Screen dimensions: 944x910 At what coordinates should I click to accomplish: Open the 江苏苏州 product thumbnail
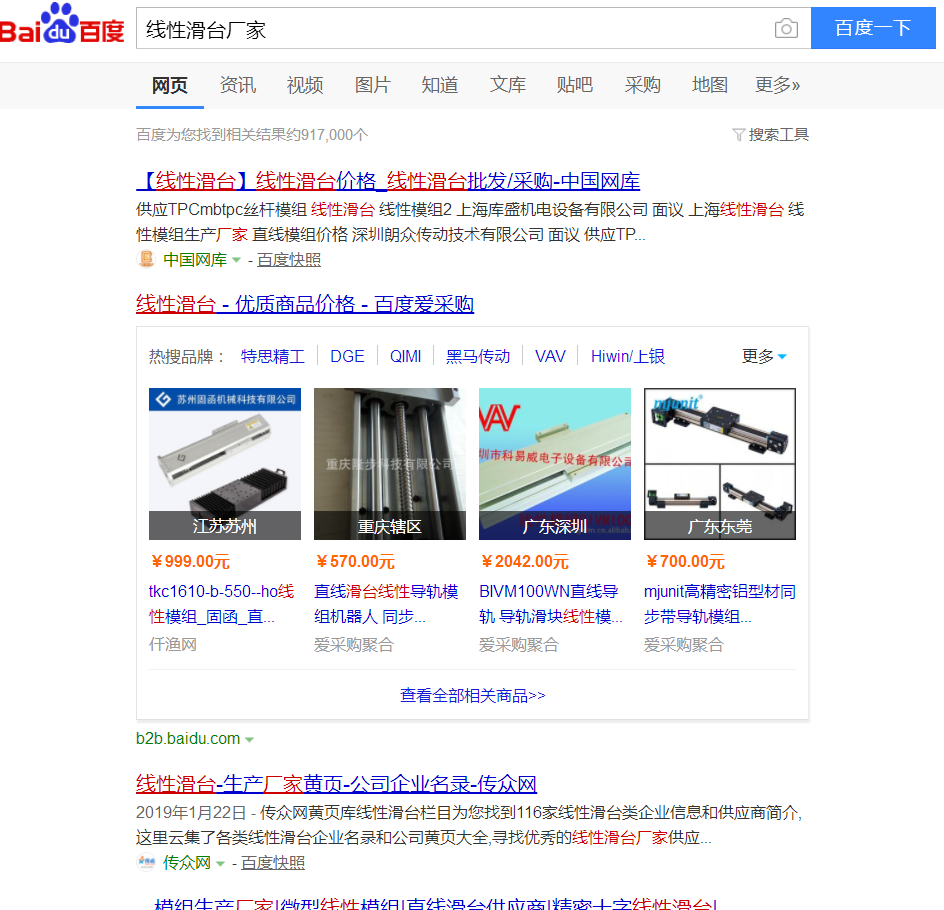pos(225,463)
